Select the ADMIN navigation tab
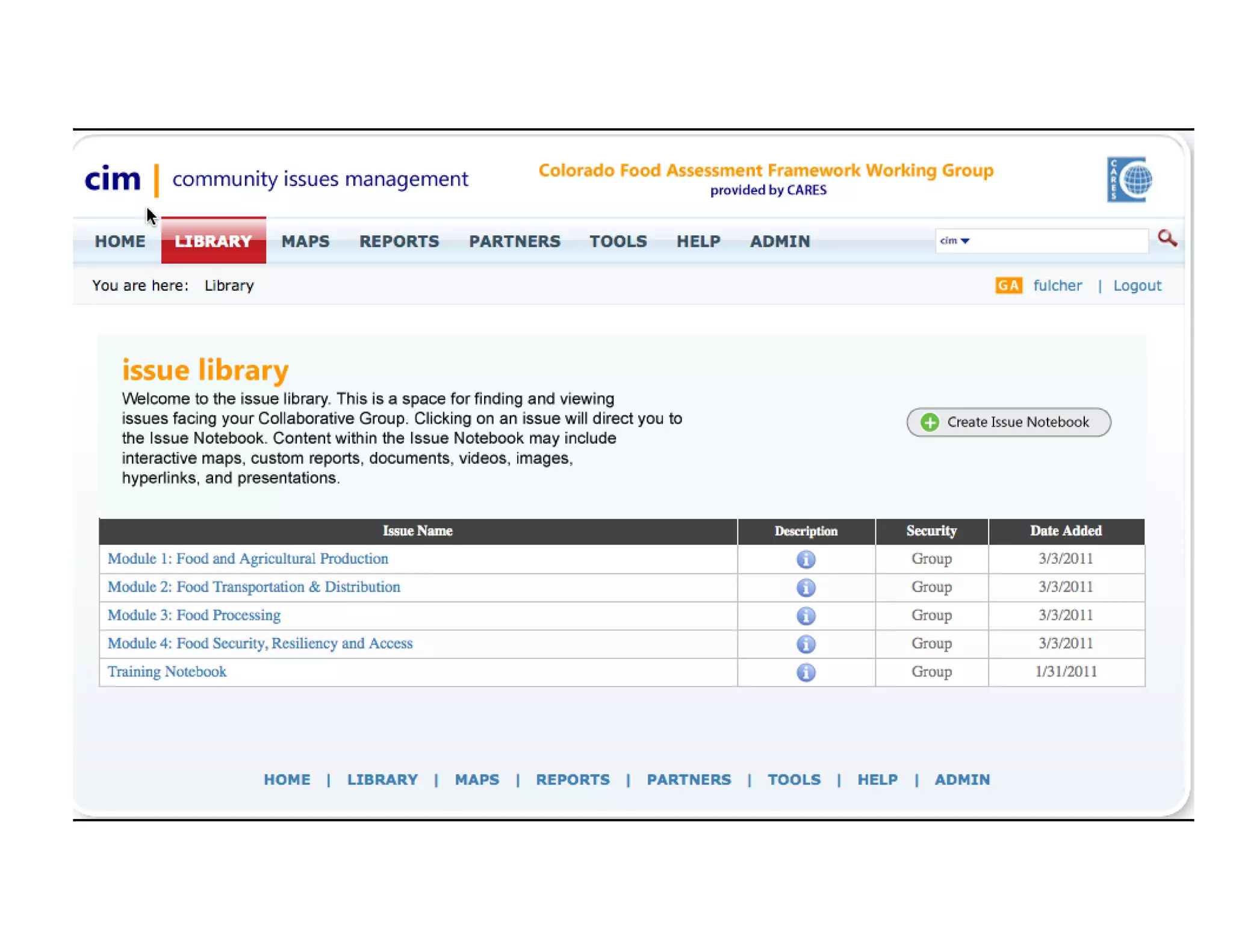Viewport: 1233px width, 952px height. pos(780,241)
